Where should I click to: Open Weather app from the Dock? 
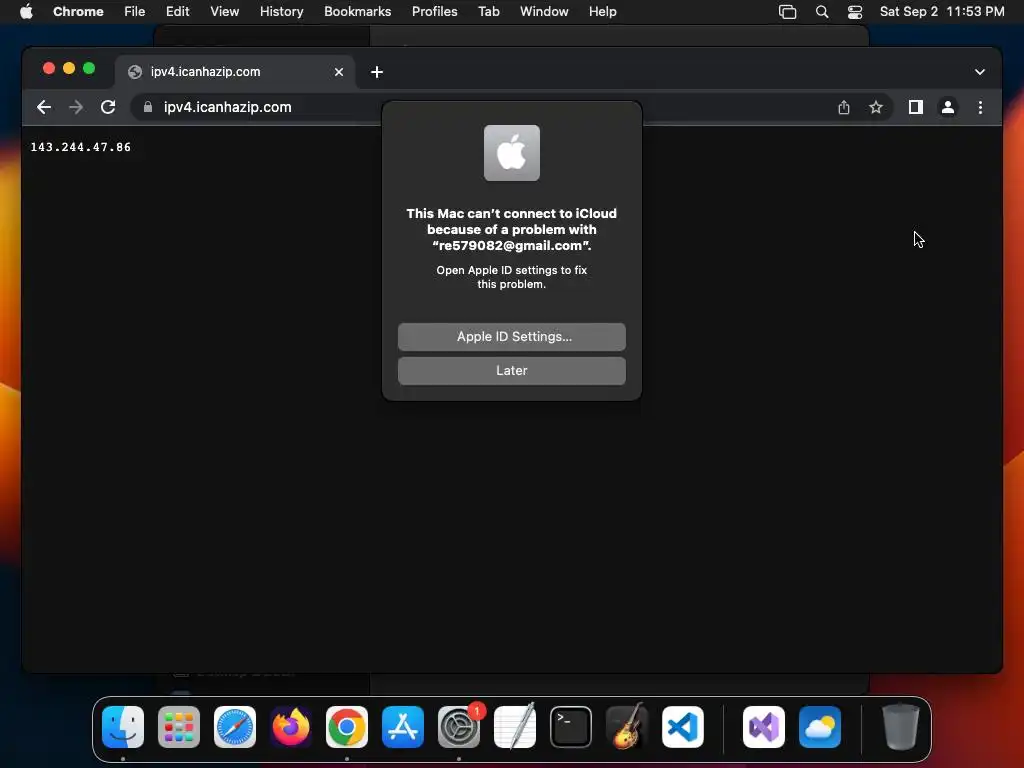[820, 727]
